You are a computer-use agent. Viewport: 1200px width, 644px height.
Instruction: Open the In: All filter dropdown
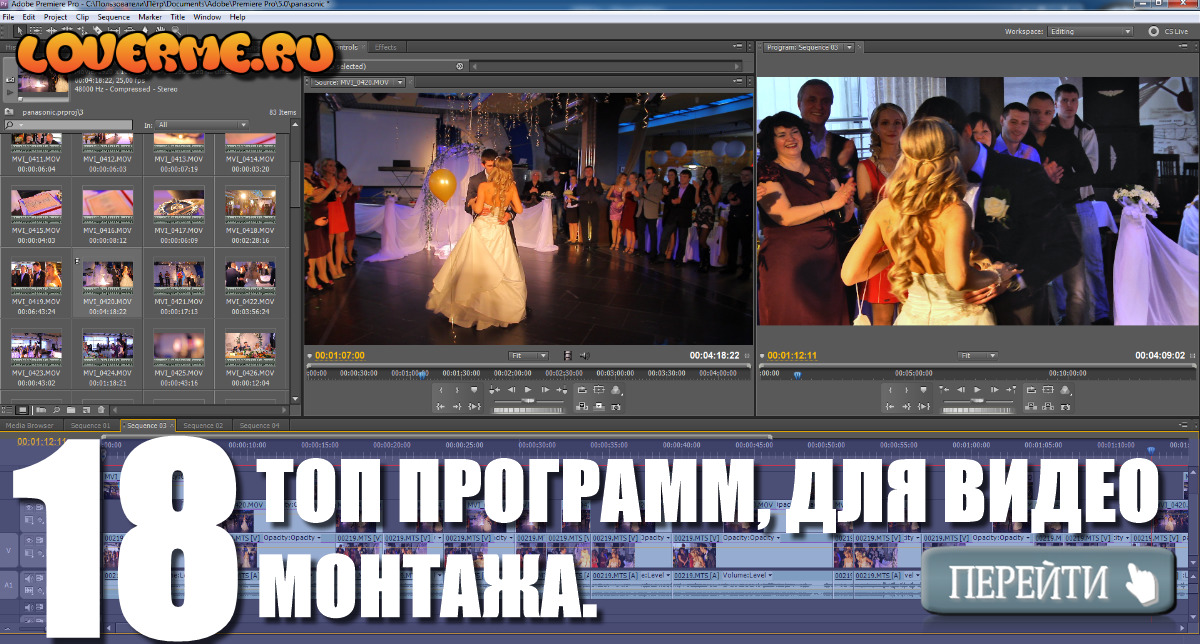point(201,125)
